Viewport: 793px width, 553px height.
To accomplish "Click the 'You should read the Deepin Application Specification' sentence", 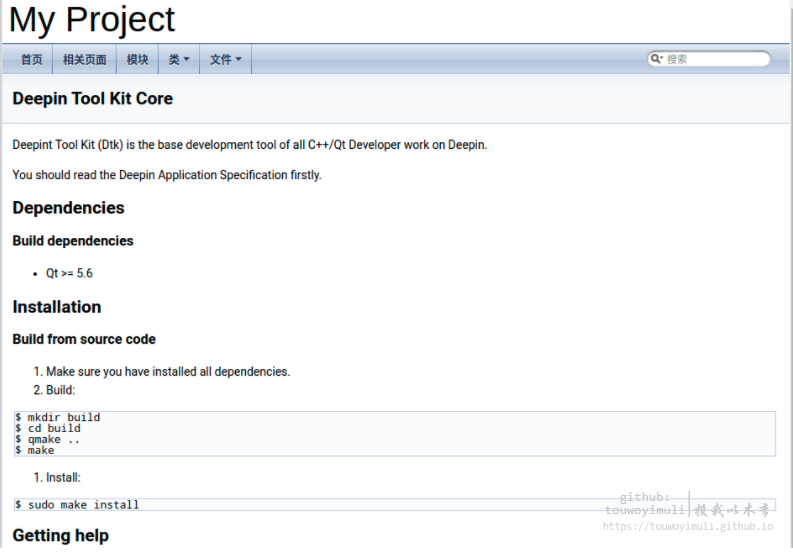I will pyautogui.click(x=167, y=175).
